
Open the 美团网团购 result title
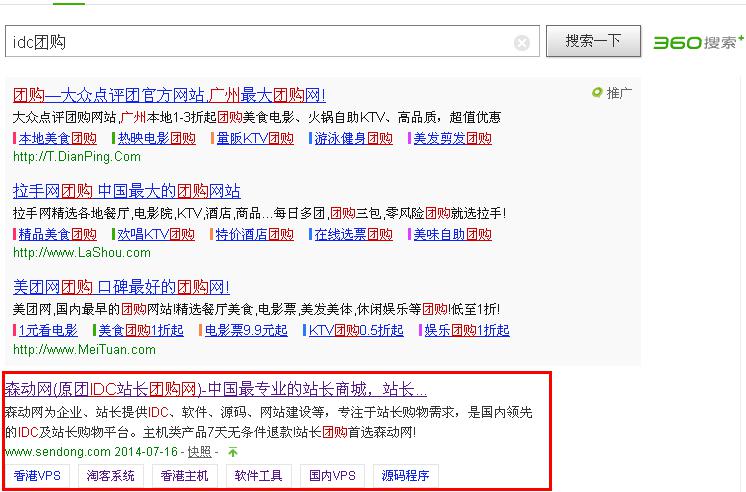(x=121, y=287)
